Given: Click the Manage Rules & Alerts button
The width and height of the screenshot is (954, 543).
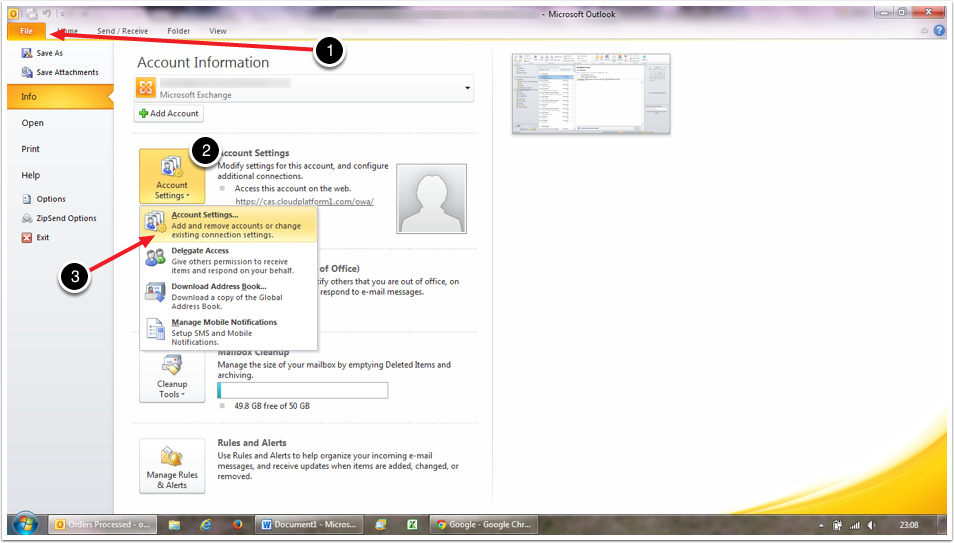Looking at the screenshot, I should coord(172,466).
